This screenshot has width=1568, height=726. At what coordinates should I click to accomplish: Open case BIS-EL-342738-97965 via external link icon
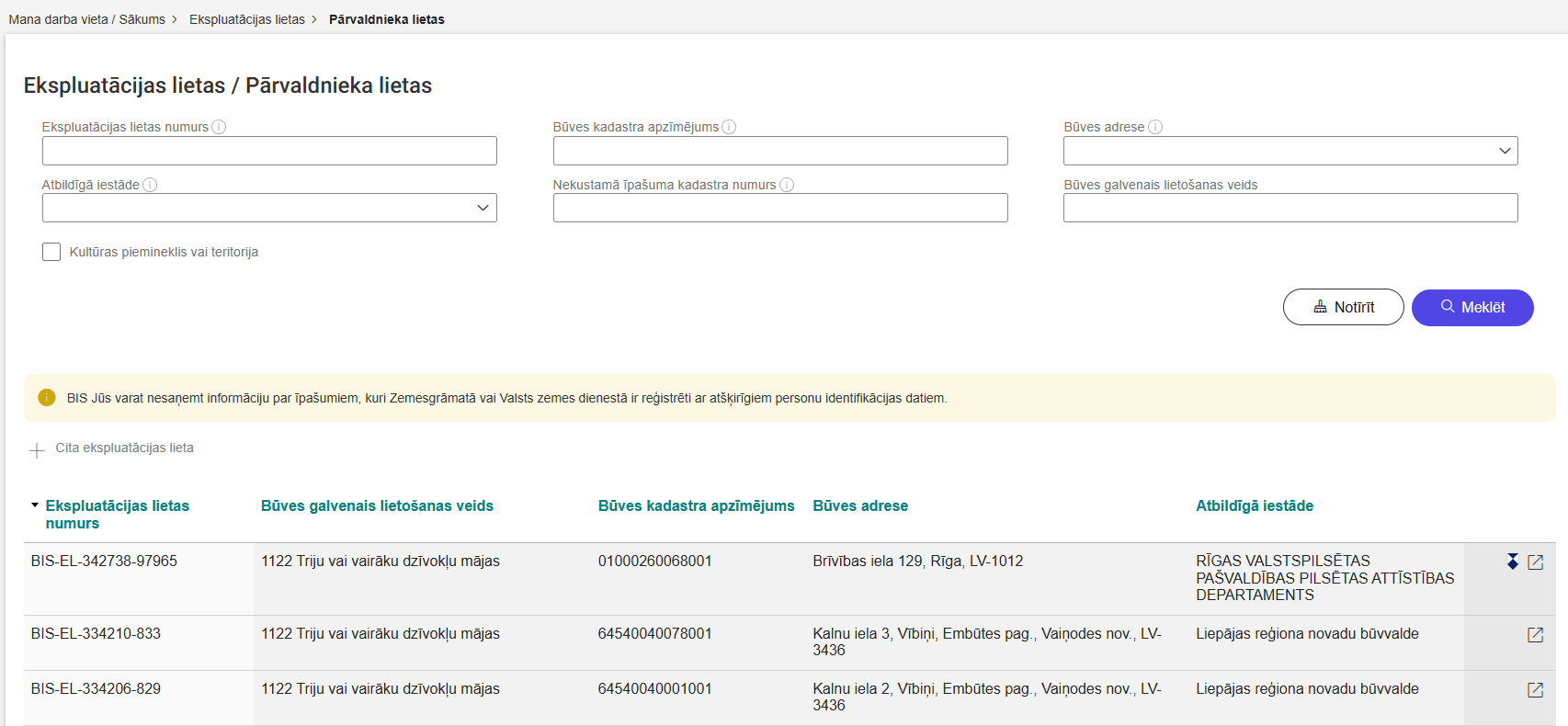click(1535, 562)
